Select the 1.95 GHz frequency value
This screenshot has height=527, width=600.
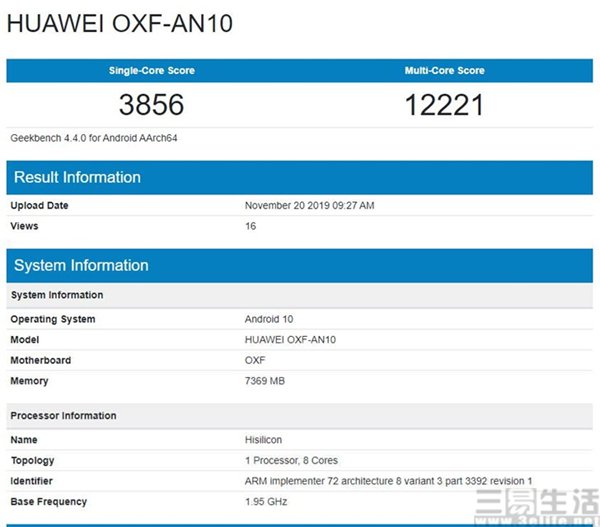click(266, 502)
